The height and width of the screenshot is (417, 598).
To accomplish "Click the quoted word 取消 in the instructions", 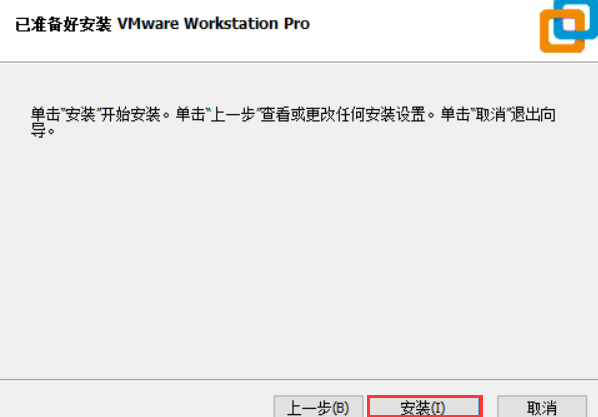I will coord(490,114).
